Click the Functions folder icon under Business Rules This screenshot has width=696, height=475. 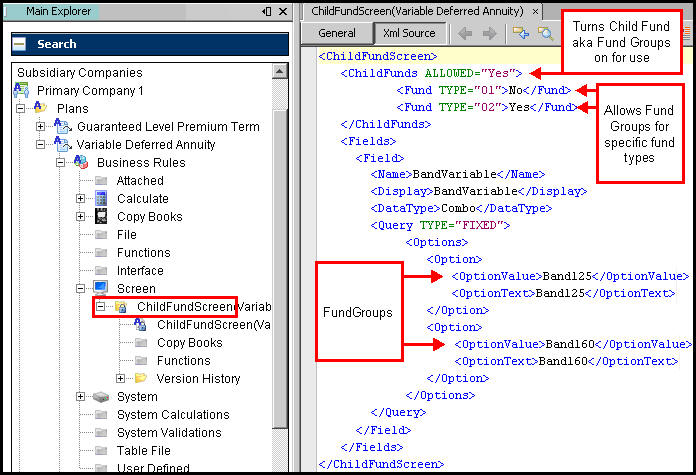point(101,253)
